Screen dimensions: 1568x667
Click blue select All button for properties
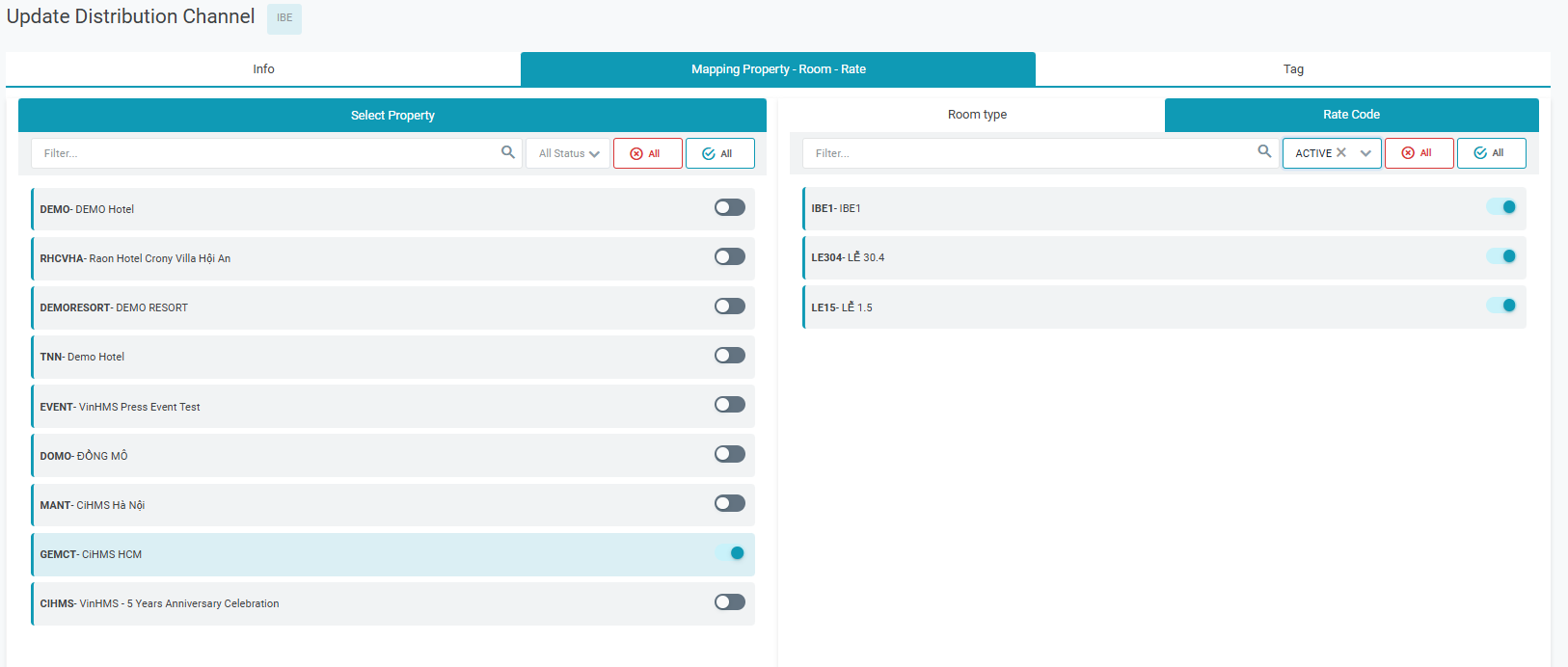(720, 153)
